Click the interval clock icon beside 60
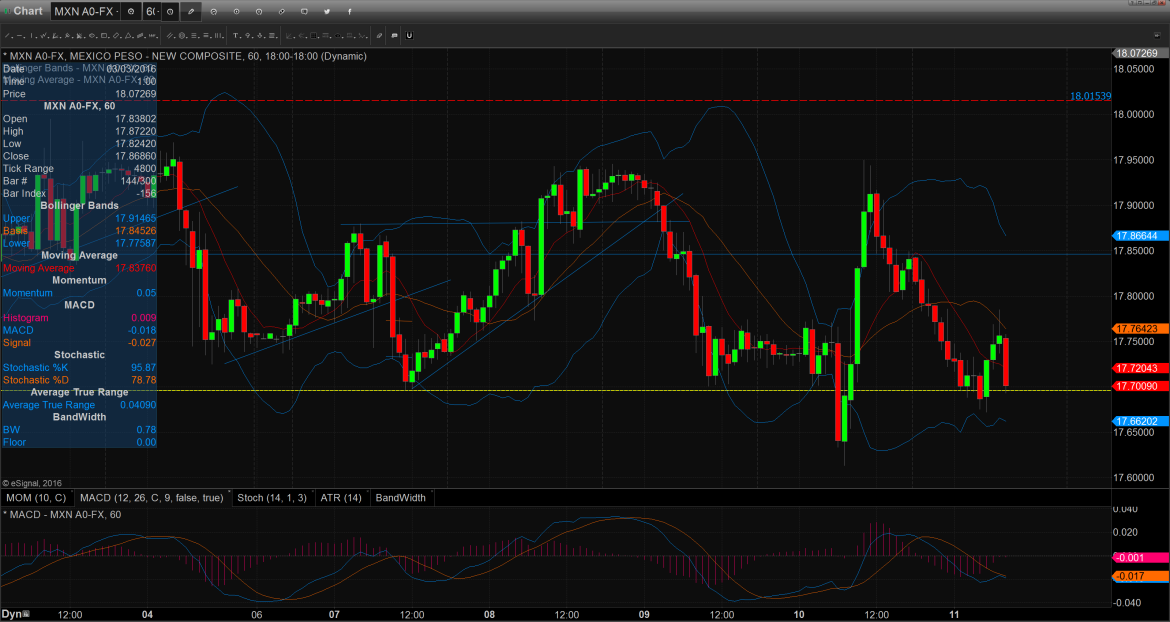The image size is (1170, 622). [170, 11]
